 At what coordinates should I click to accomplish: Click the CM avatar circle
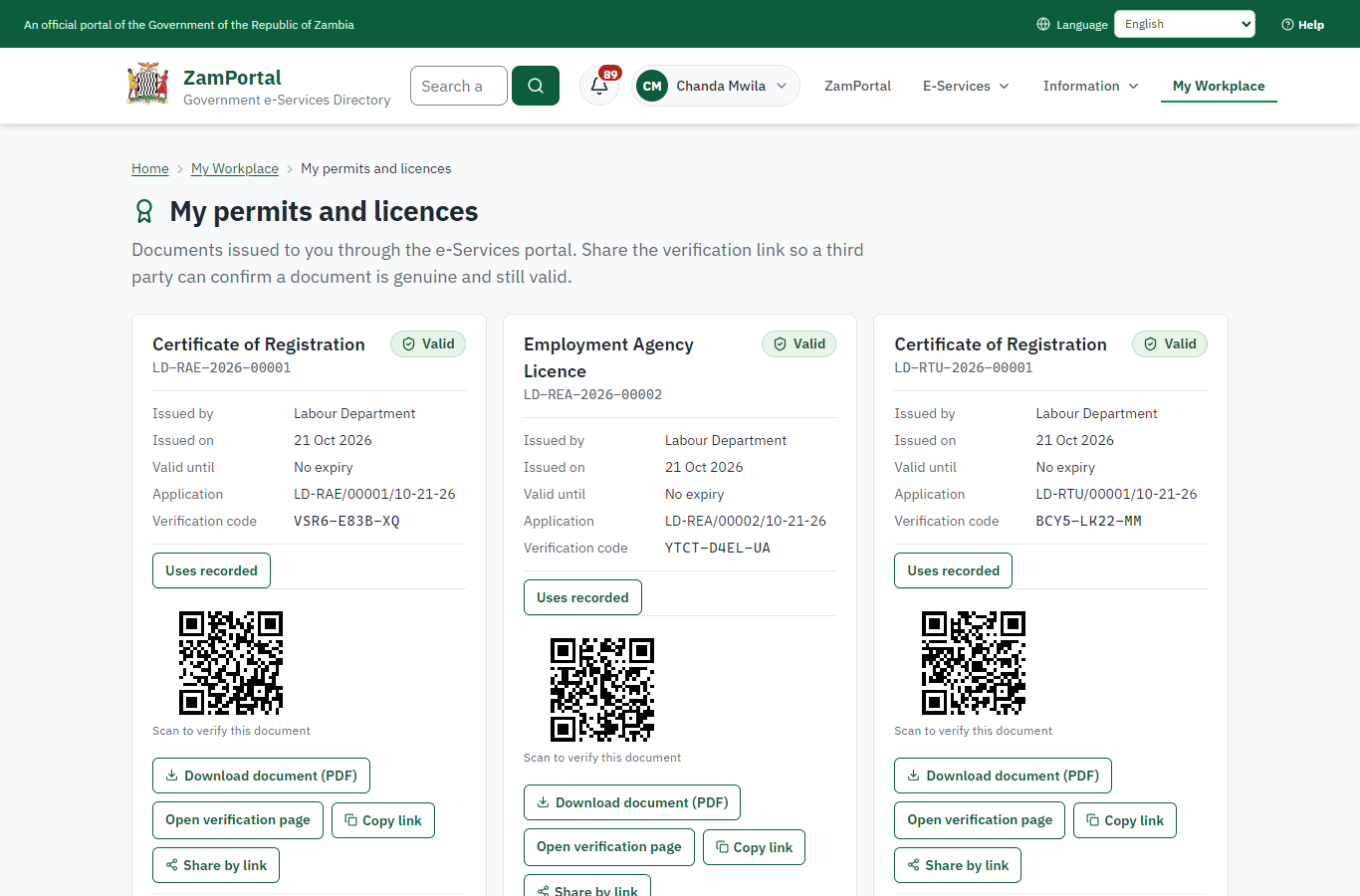(652, 86)
